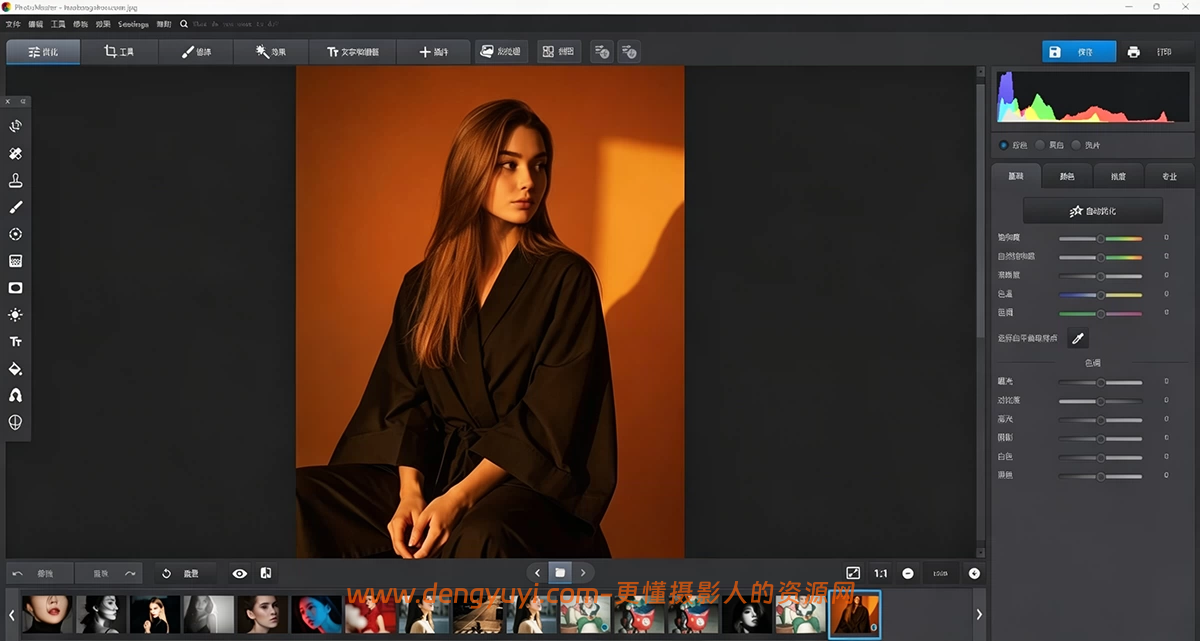Image resolution: width=1200 pixels, height=641 pixels.
Task: Click the zoom out minus button
Action: 908,574
